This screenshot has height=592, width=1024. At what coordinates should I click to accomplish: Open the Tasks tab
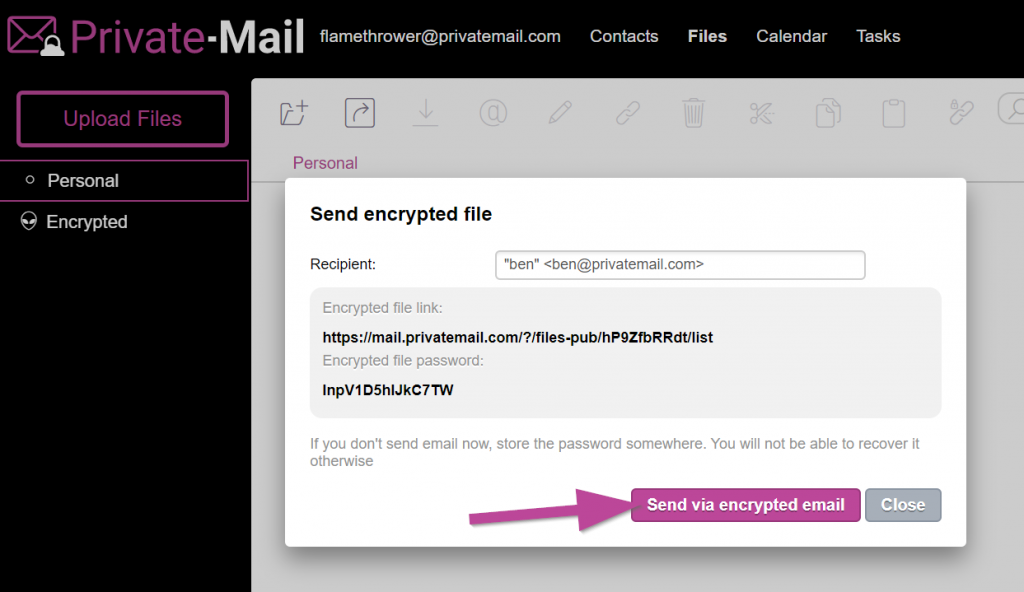pos(878,36)
